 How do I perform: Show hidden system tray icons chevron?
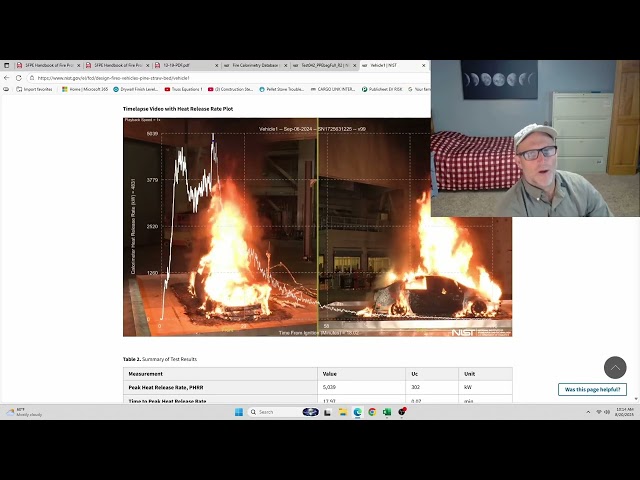pyautogui.click(x=588, y=412)
